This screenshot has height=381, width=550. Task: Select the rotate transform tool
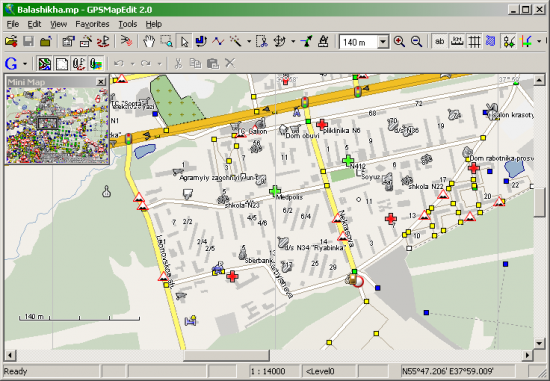(279, 42)
